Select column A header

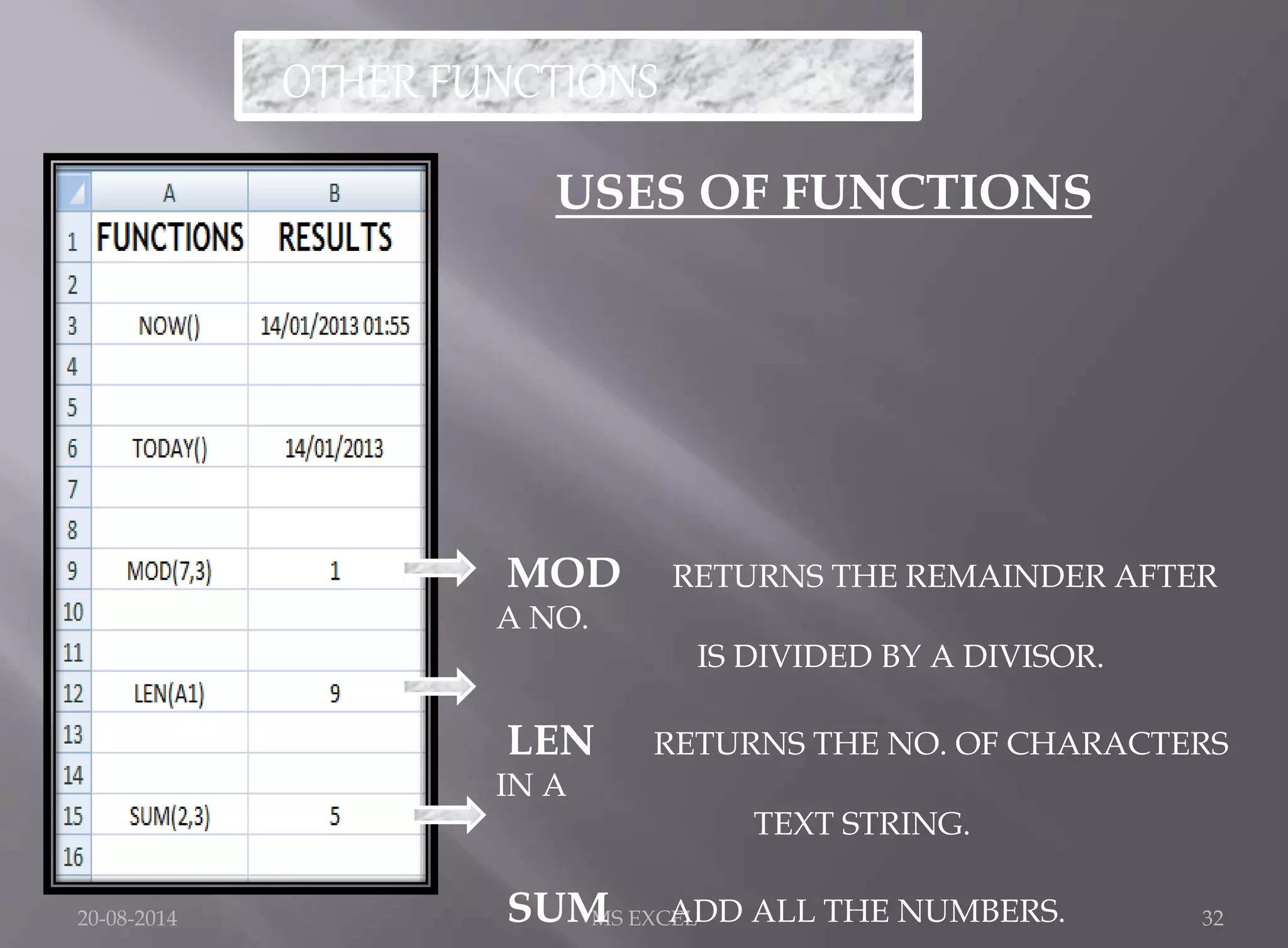170,192
